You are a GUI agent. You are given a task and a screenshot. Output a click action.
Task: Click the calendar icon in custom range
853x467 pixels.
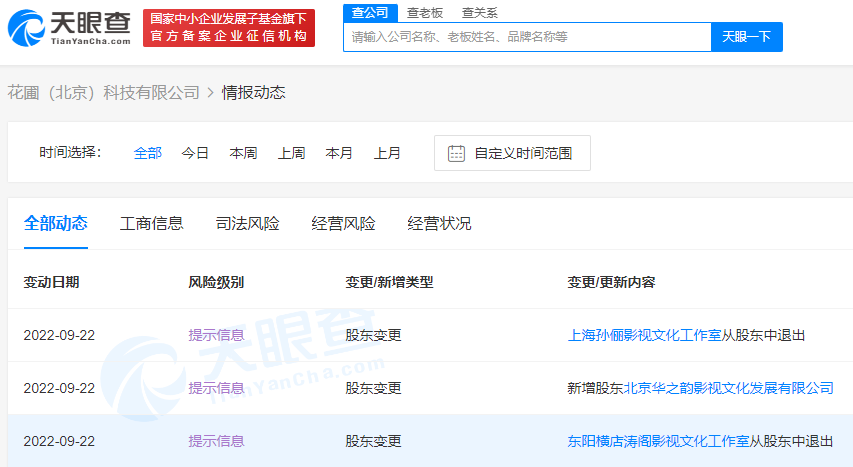coord(456,153)
